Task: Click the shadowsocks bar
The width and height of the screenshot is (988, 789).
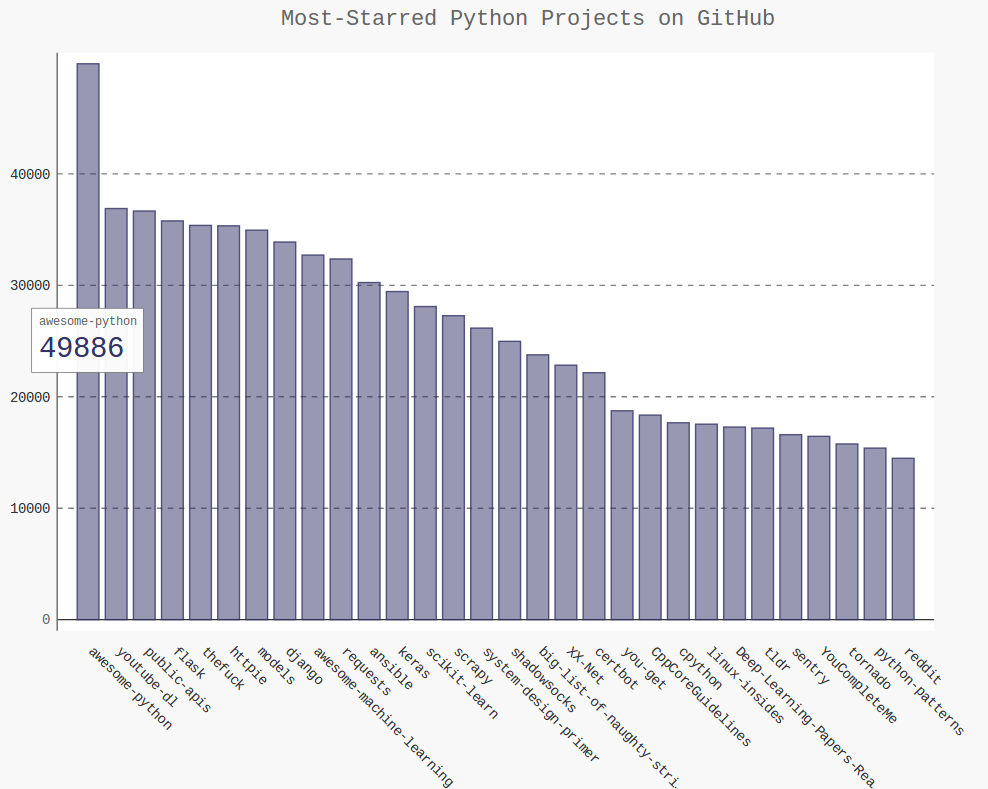Action: (510, 480)
